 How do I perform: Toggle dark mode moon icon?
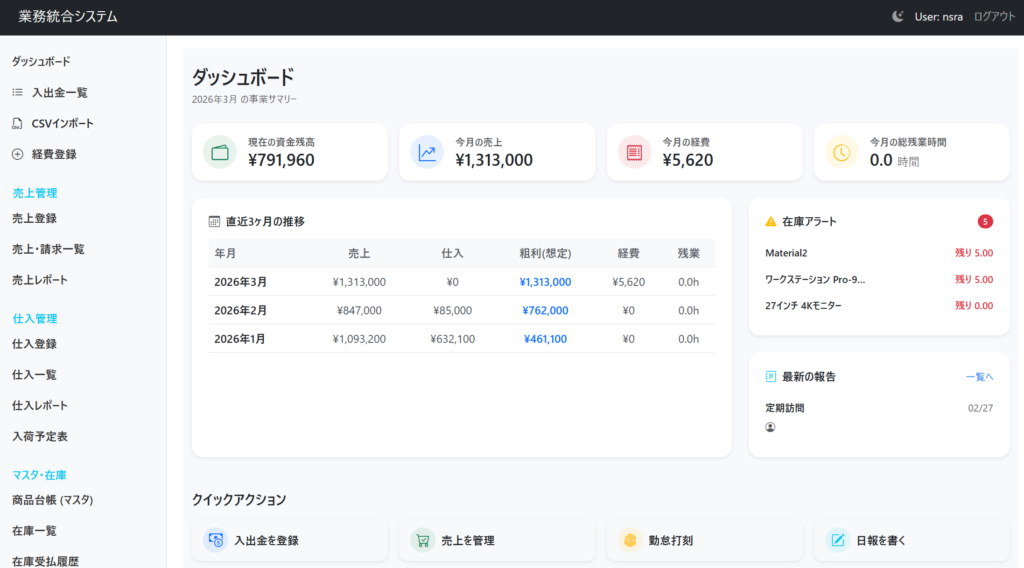(898, 16)
